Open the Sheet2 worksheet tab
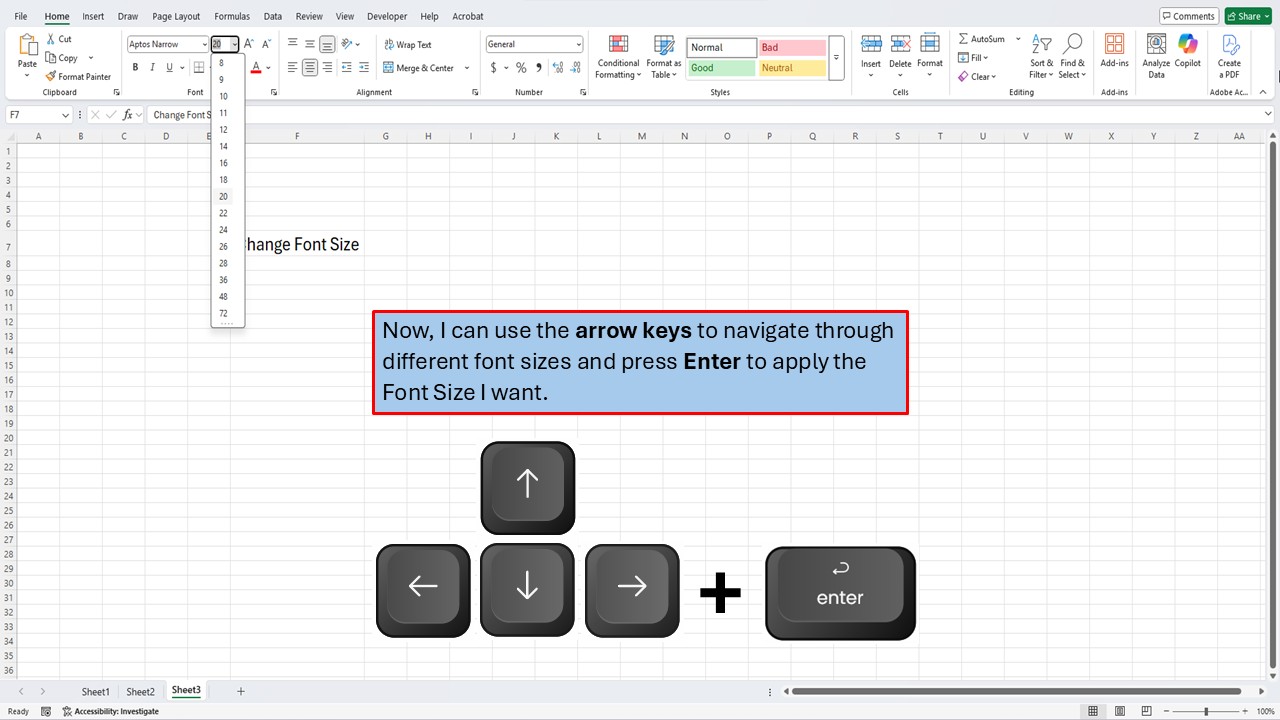This screenshot has height=720, width=1280. coord(140,691)
